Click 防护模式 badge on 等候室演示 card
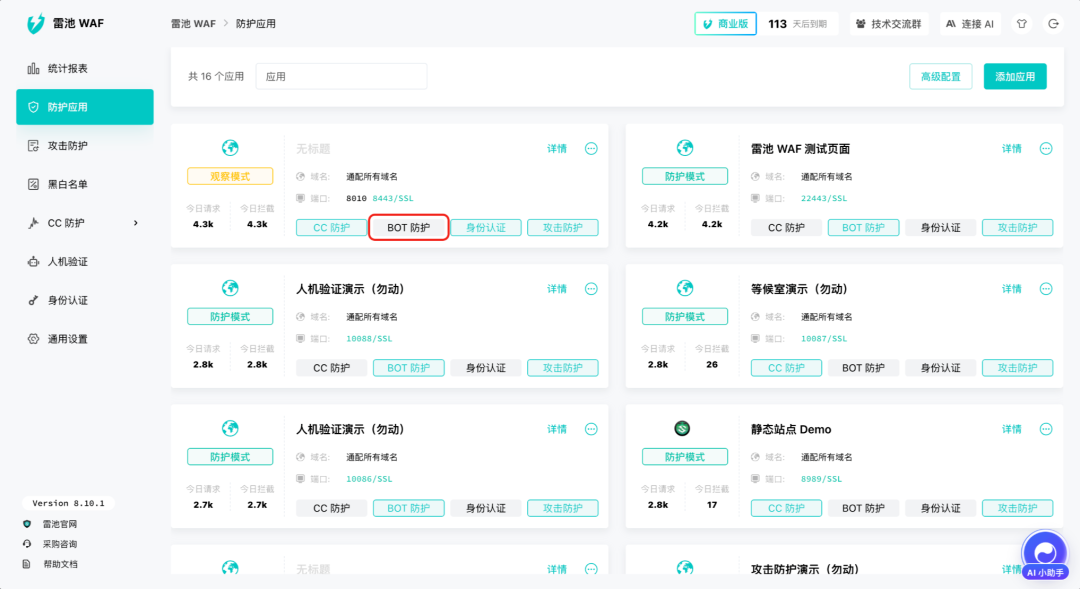Image resolution: width=1080 pixels, height=589 pixels. coord(684,316)
